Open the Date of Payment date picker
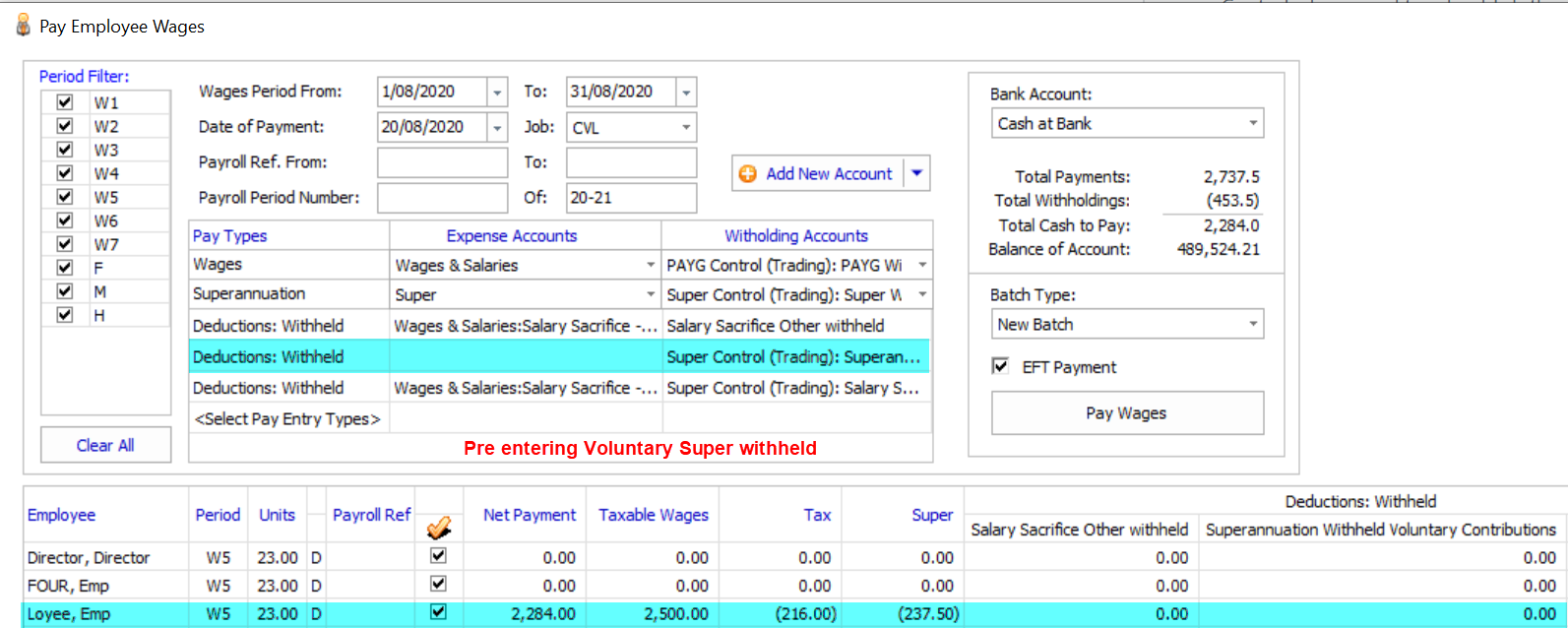This screenshot has height=628, width=1568. point(497,128)
